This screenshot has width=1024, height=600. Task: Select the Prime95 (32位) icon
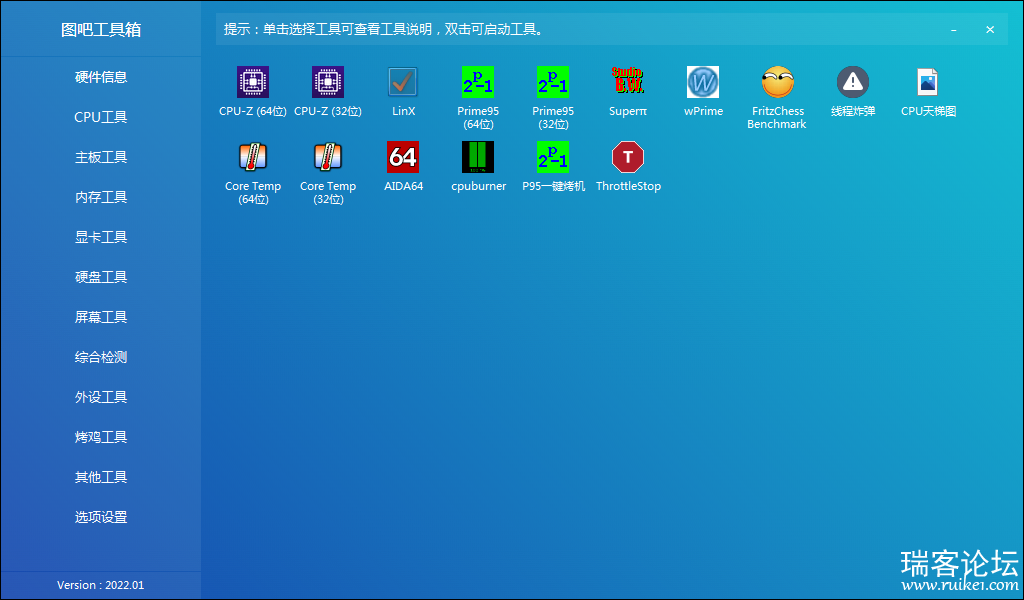pyautogui.click(x=553, y=82)
